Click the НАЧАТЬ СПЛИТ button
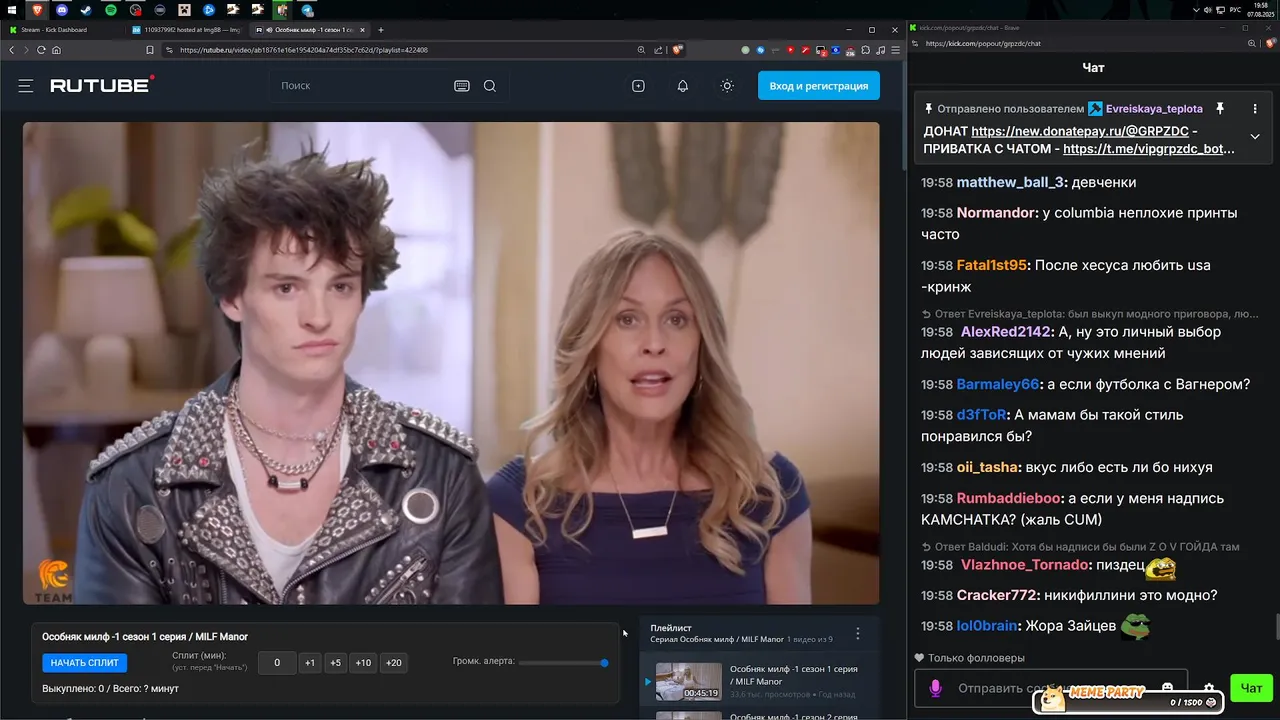The image size is (1280, 720). coord(85,663)
